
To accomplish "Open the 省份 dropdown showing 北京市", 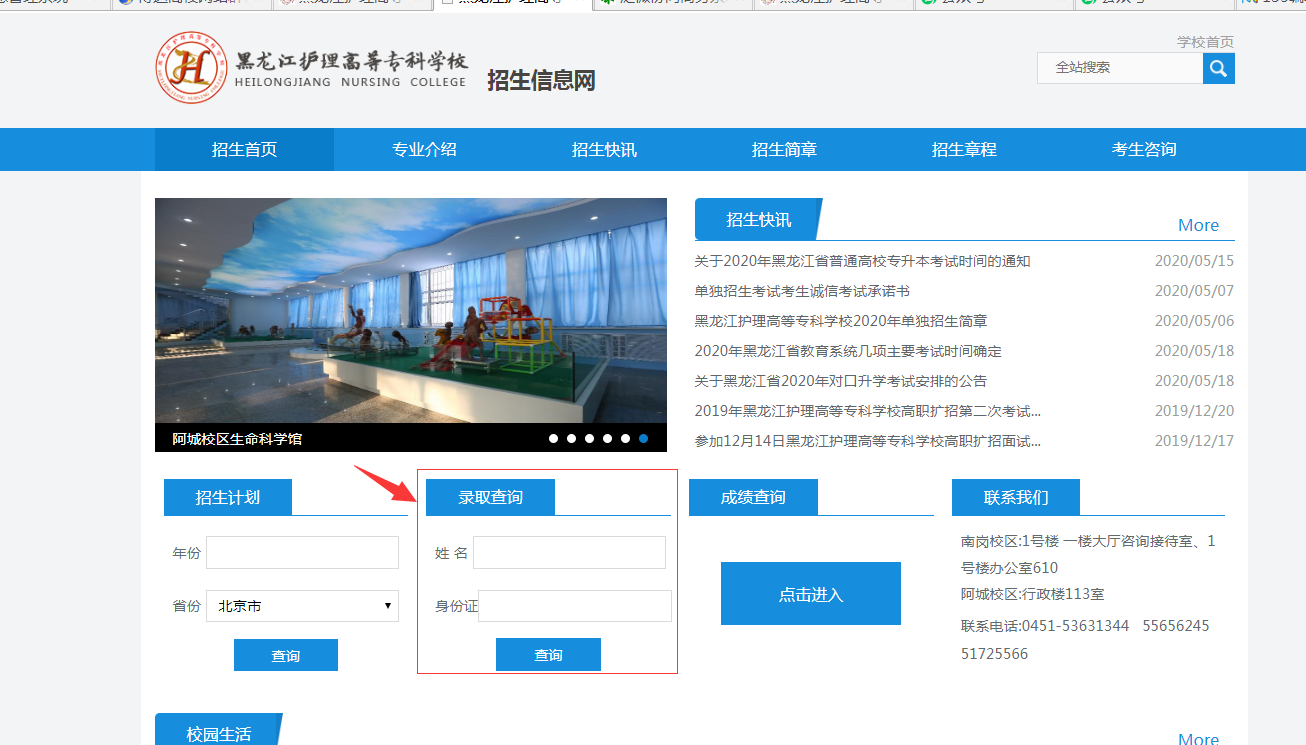I will [x=302, y=606].
